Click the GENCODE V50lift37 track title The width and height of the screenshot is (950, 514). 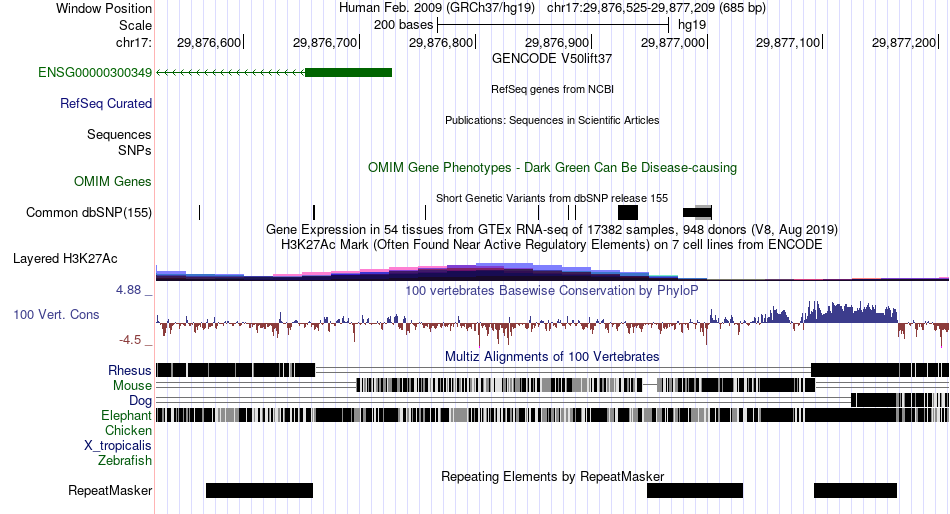552,59
